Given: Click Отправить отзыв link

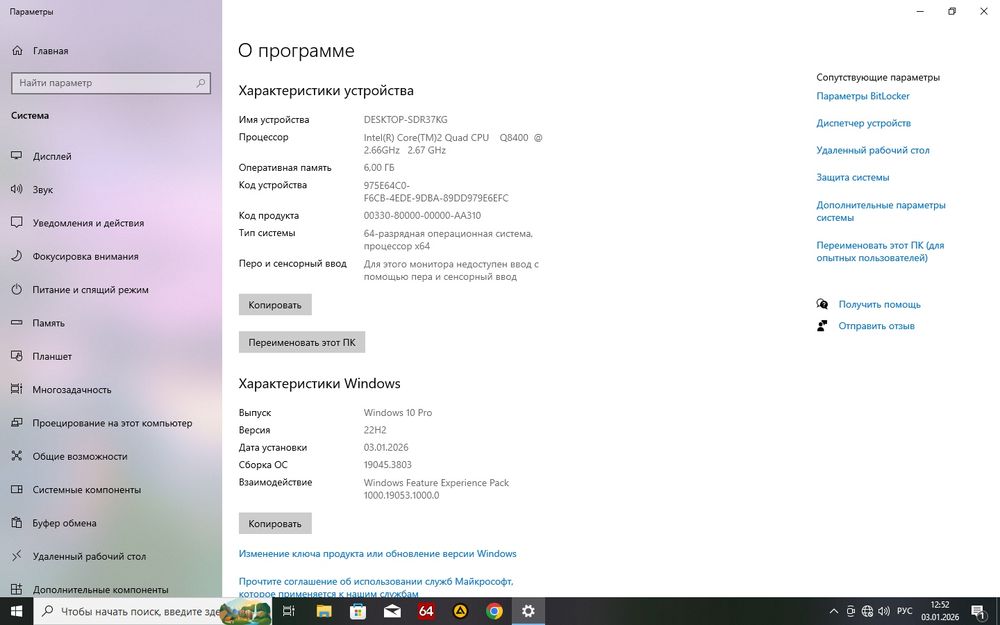Looking at the screenshot, I should pos(876,326).
